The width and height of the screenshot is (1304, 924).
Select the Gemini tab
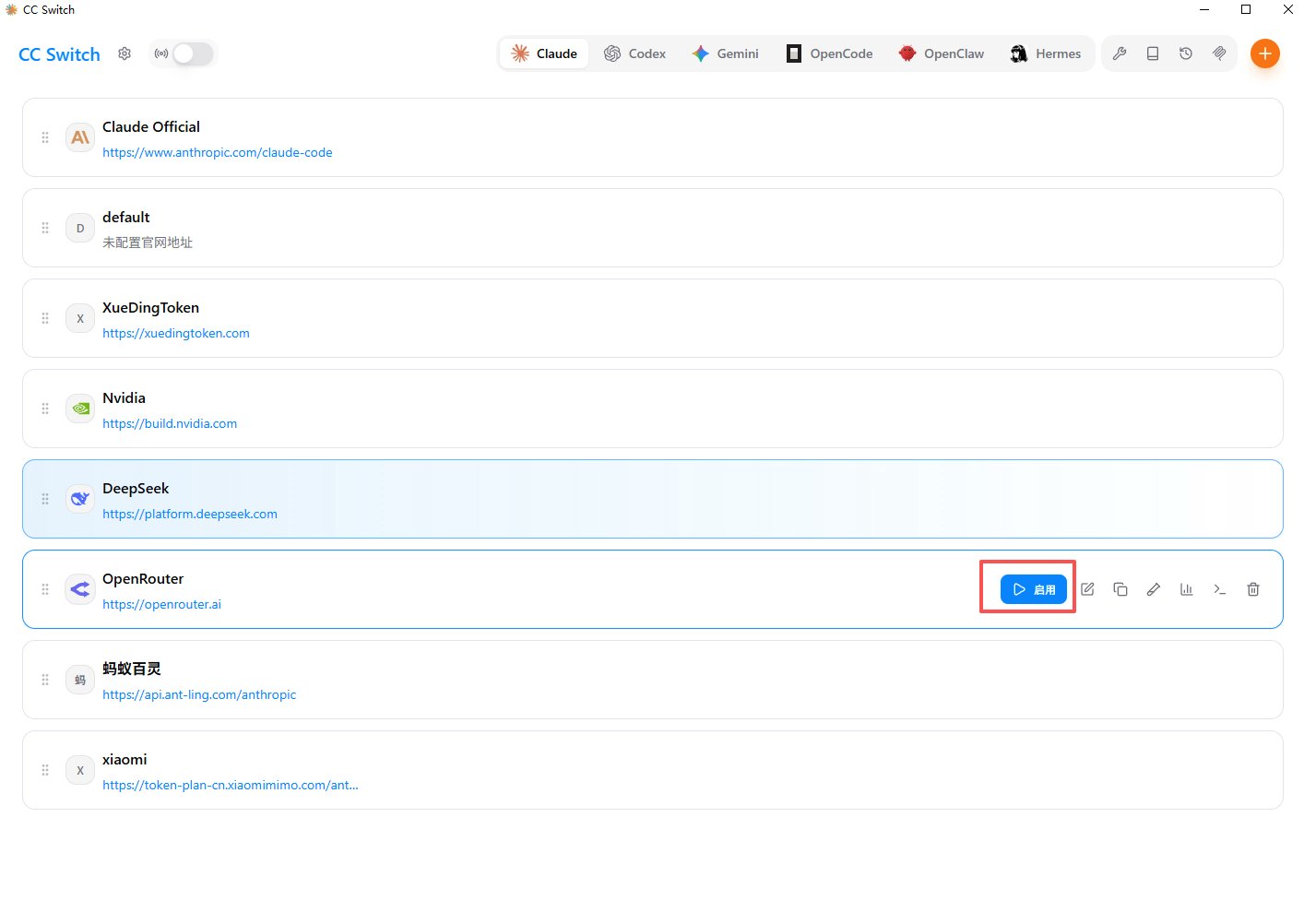[x=726, y=53]
